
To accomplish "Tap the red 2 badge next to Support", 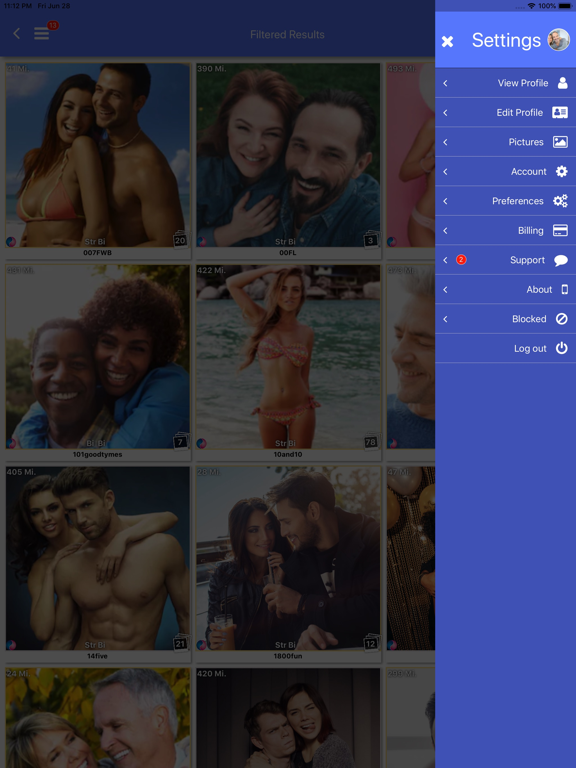I will coord(461,260).
